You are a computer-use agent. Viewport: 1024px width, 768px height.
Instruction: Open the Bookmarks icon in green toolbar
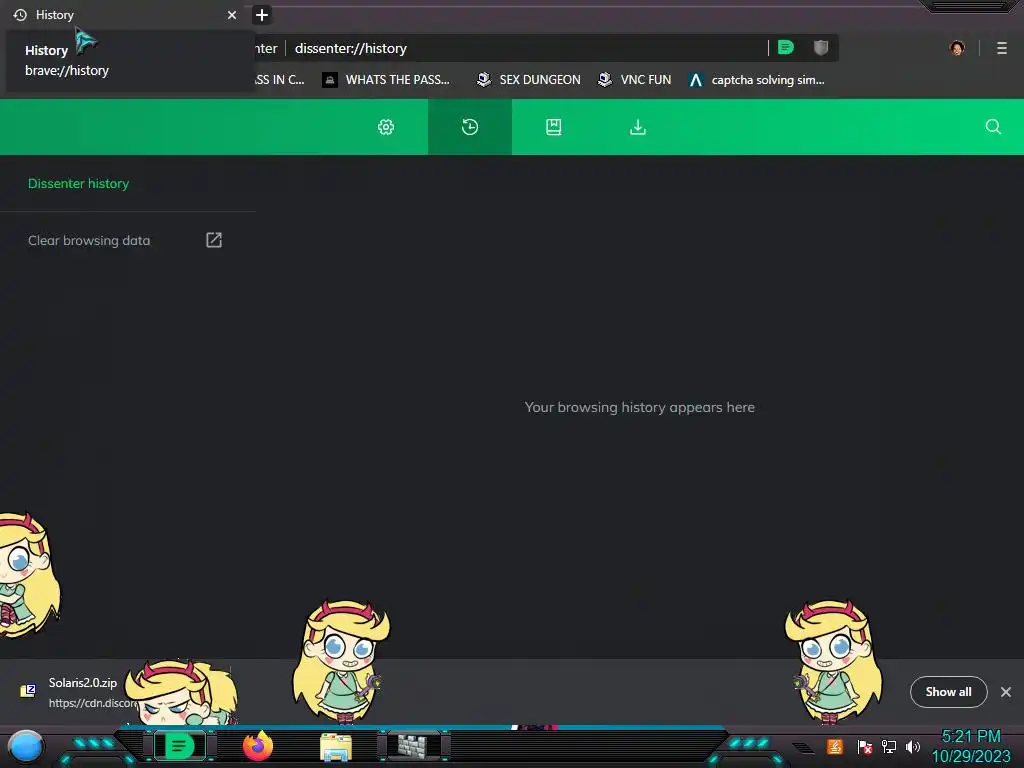coord(554,127)
